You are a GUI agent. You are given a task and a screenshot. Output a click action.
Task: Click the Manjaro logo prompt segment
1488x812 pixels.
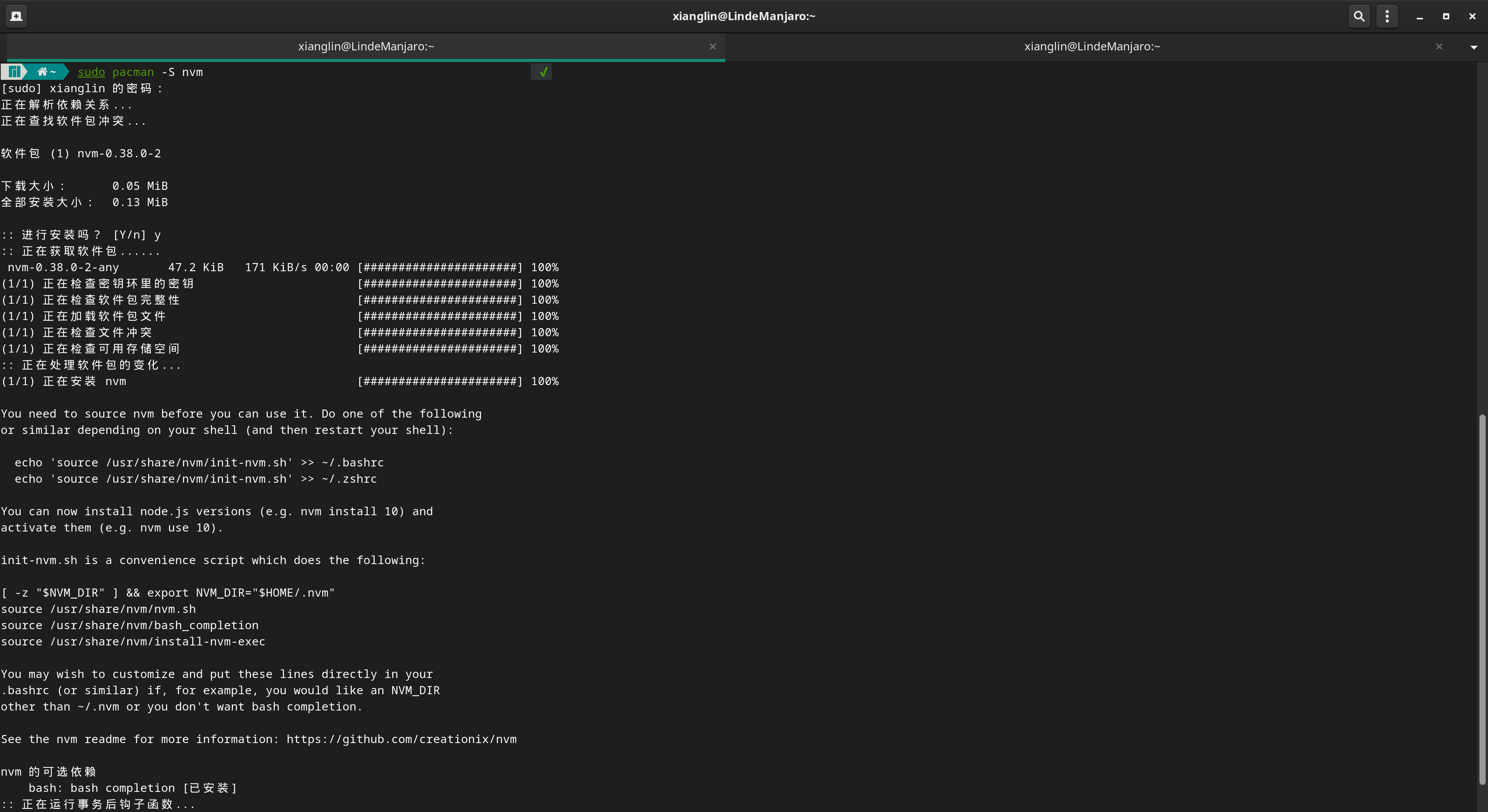pos(14,72)
